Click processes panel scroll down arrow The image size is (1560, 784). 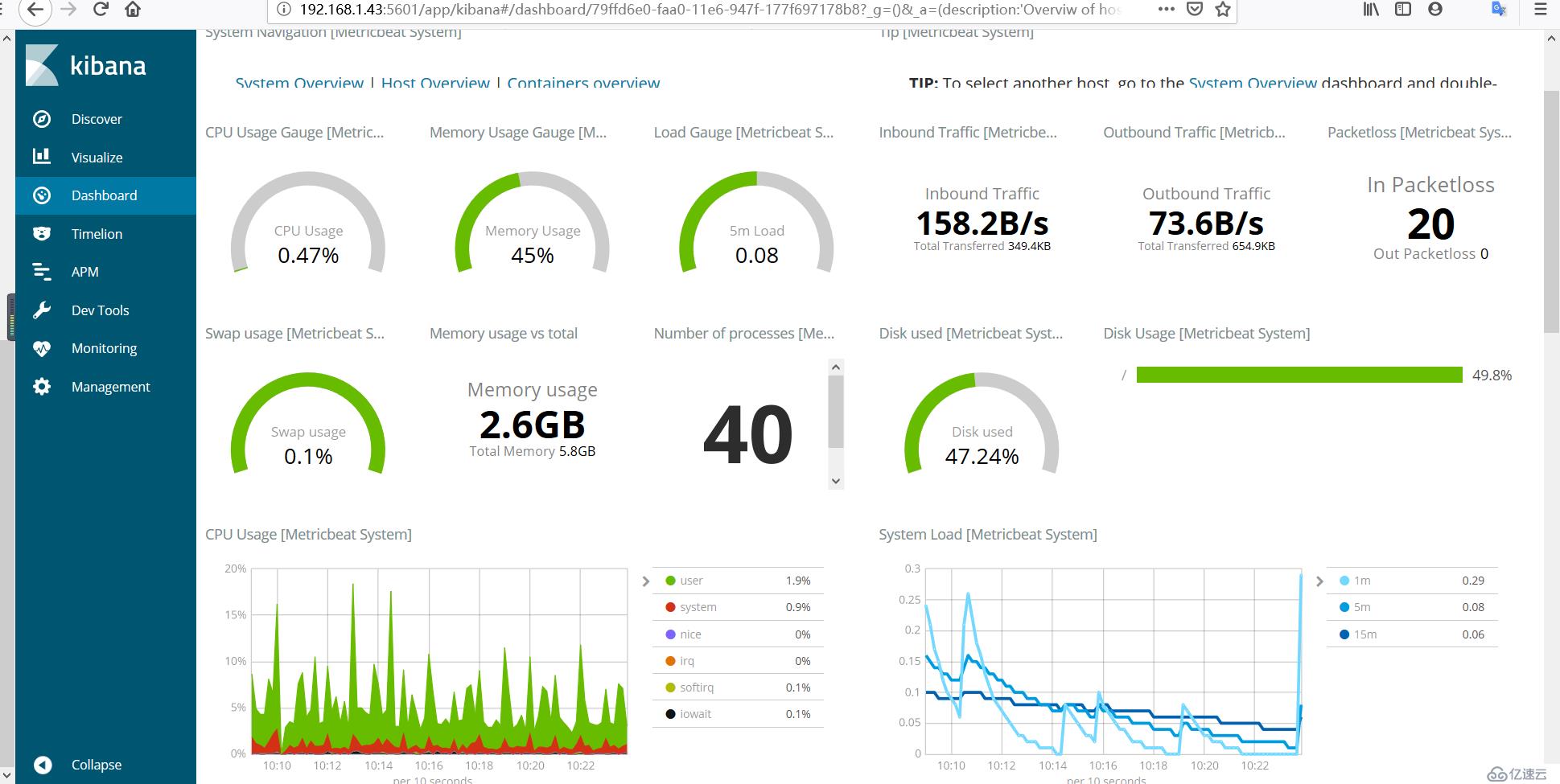836,481
